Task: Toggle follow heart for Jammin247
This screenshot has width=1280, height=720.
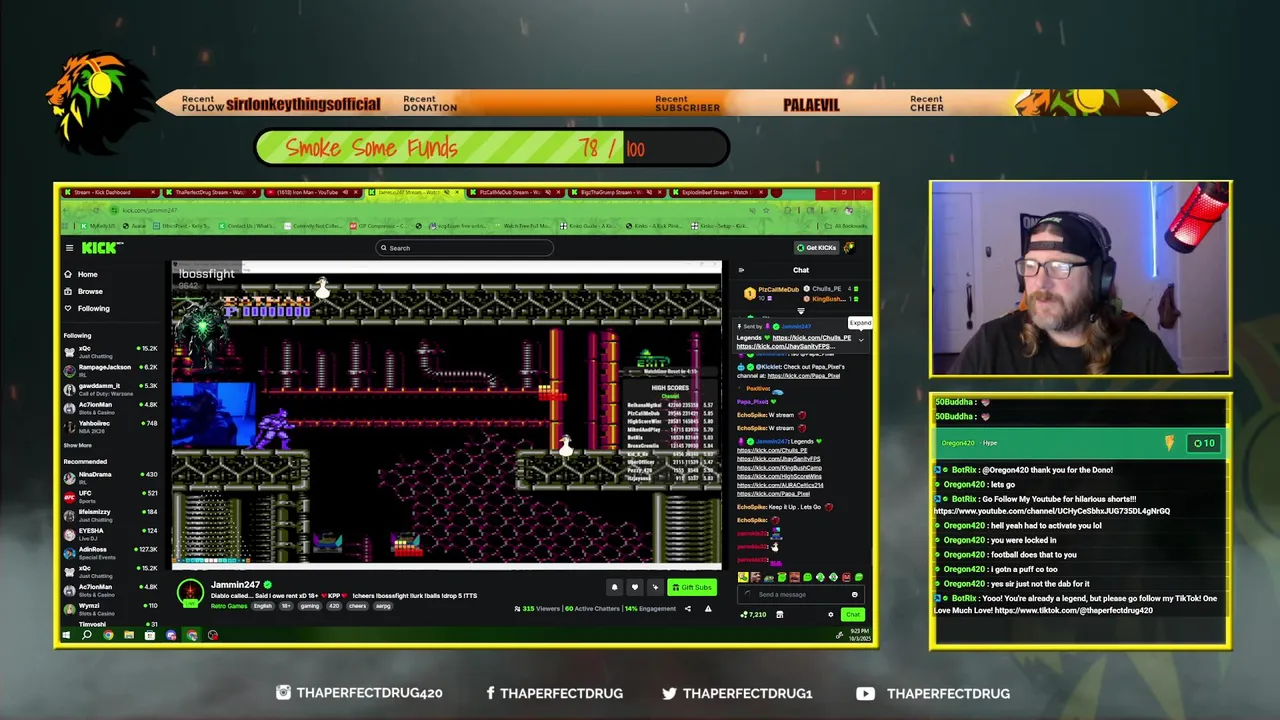Action: (634, 587)
